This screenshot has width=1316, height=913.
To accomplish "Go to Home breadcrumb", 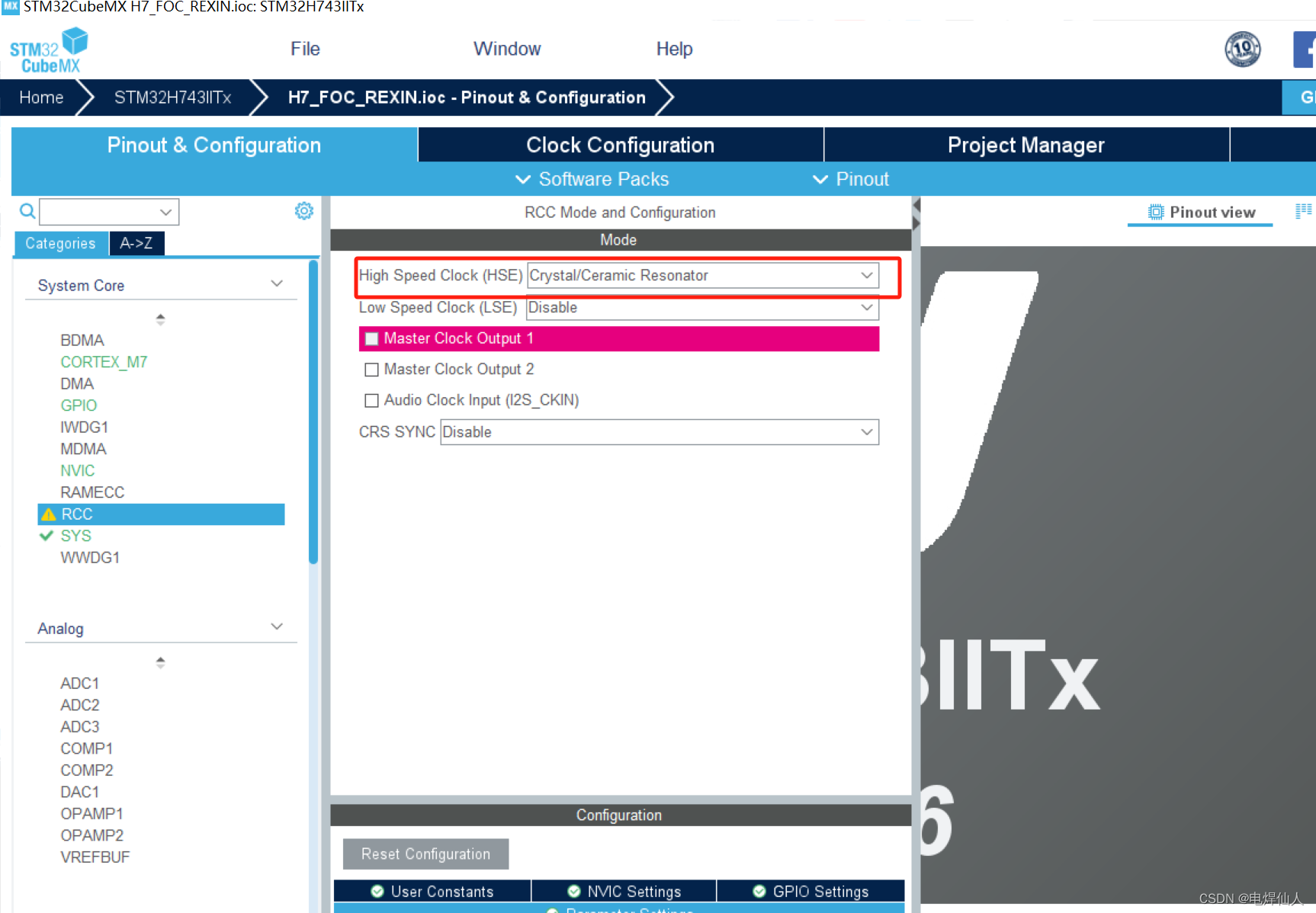I will click(x=41, y=98).
